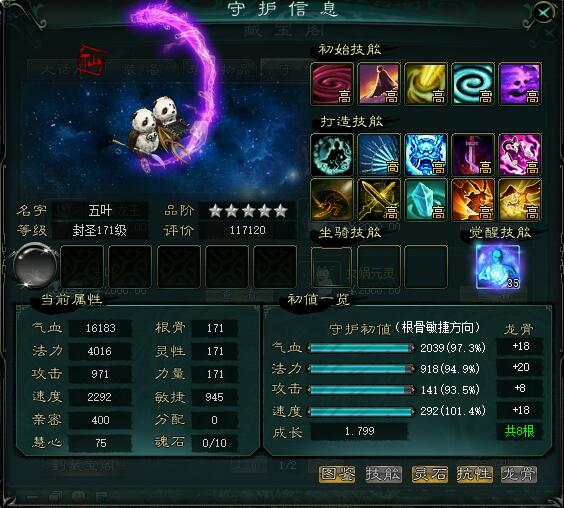
Task: Click the blue crystal crafted skill icon
Action: [x=426, y=200]
